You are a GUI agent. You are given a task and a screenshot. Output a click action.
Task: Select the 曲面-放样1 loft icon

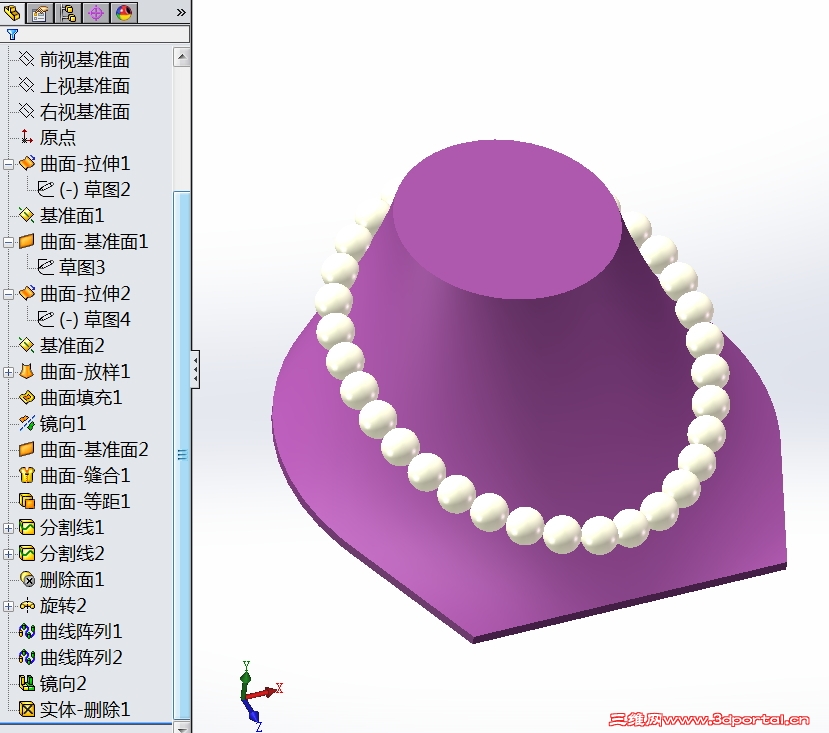[x=26, y=371]
